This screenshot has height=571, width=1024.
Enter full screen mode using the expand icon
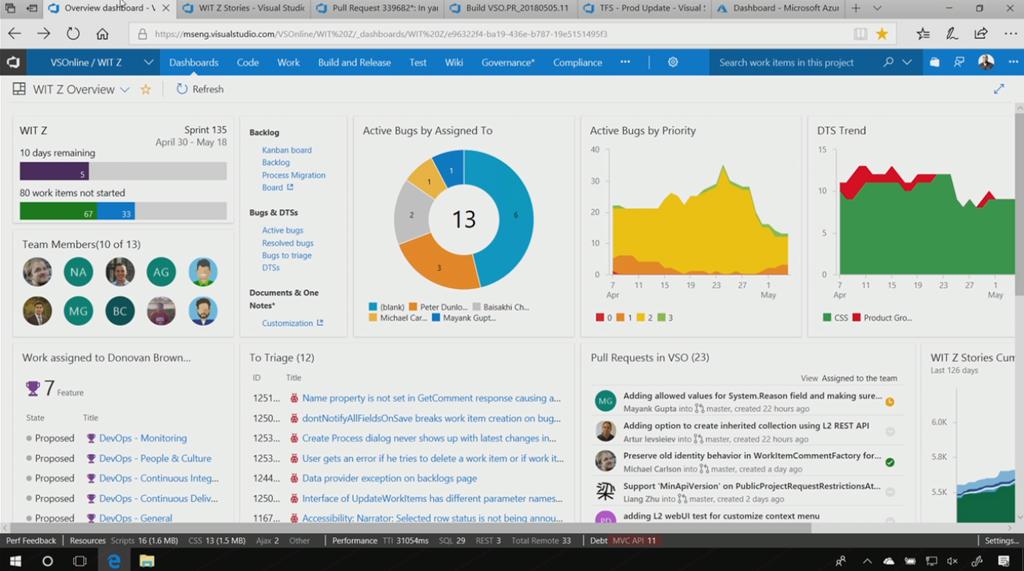click(998, 89)
